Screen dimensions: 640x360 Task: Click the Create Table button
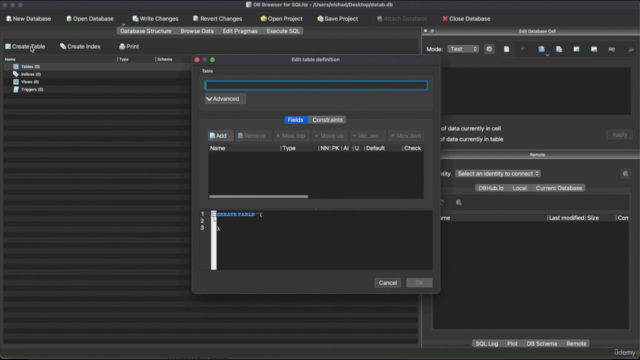pos(25,47)
